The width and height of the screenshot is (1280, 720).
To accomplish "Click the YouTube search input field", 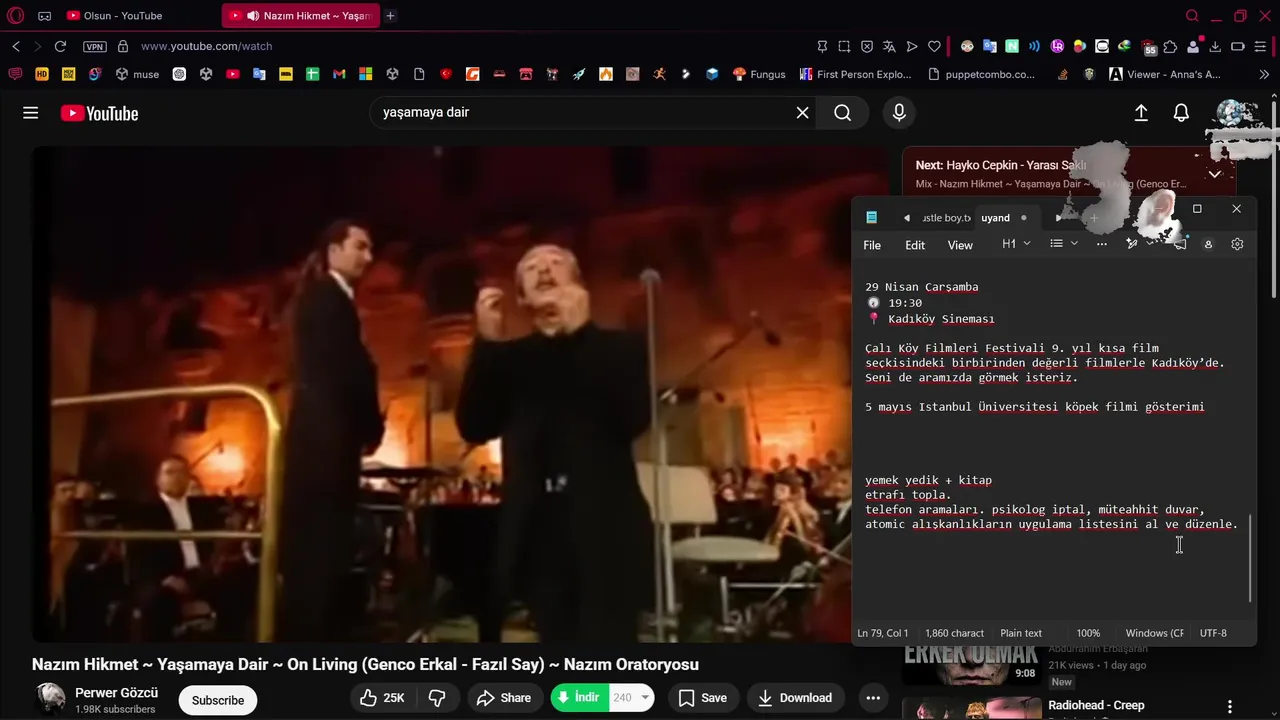I will coord(585,113).
